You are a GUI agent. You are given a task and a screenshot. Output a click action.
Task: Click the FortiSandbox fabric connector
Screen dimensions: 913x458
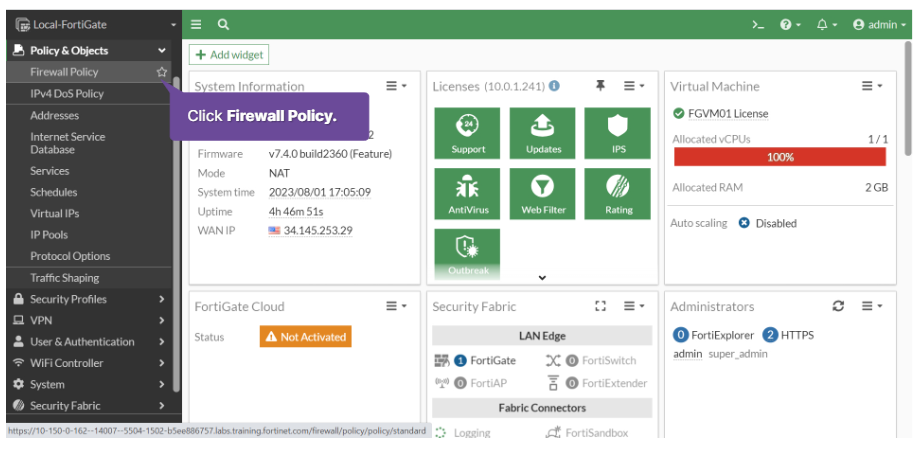coord(587,433)
